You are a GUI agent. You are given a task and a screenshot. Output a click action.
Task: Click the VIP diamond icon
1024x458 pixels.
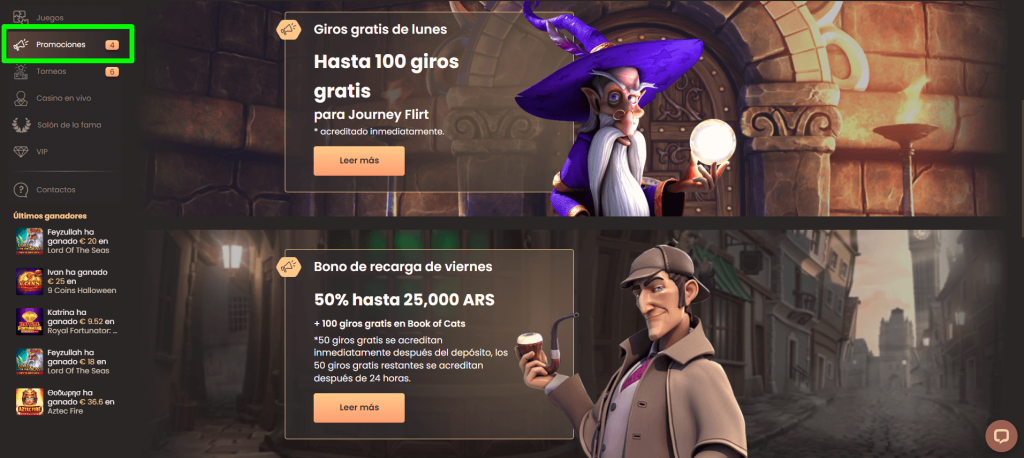[x=22, y=151]
